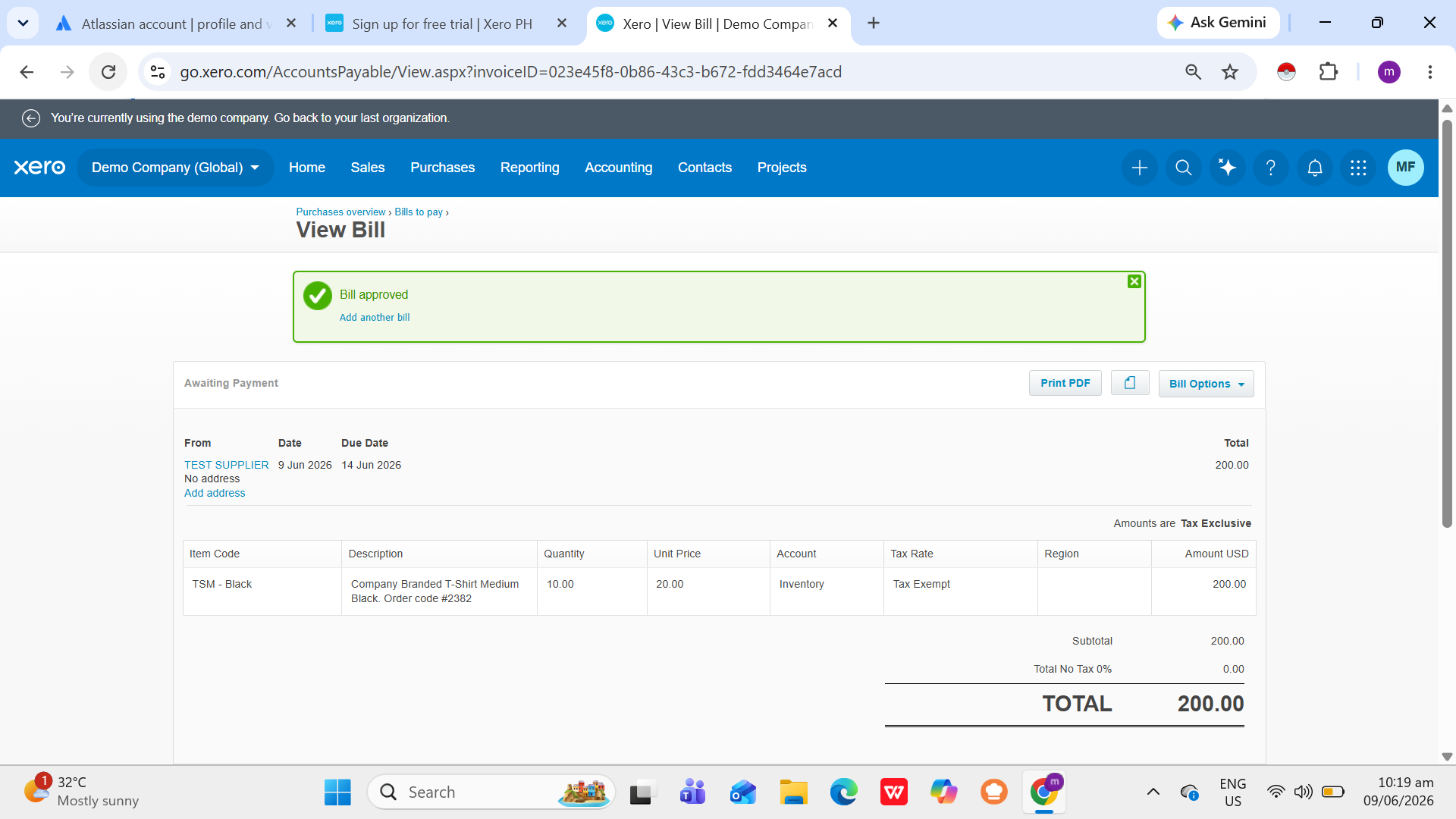Close the Atlassian account tab
This screenshot has width=1456, height=819.
click(291, 24)
